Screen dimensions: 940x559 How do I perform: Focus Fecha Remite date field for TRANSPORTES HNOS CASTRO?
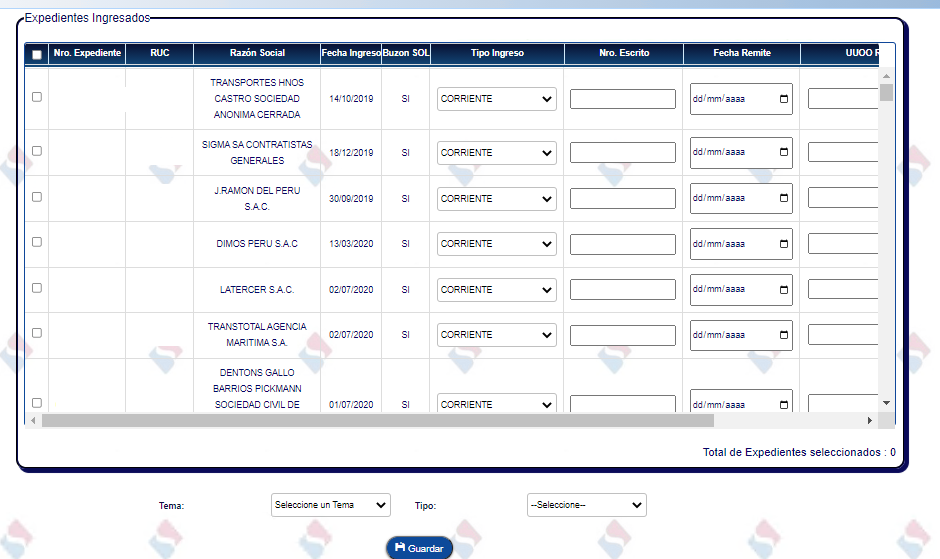click(x=741, y=99)
